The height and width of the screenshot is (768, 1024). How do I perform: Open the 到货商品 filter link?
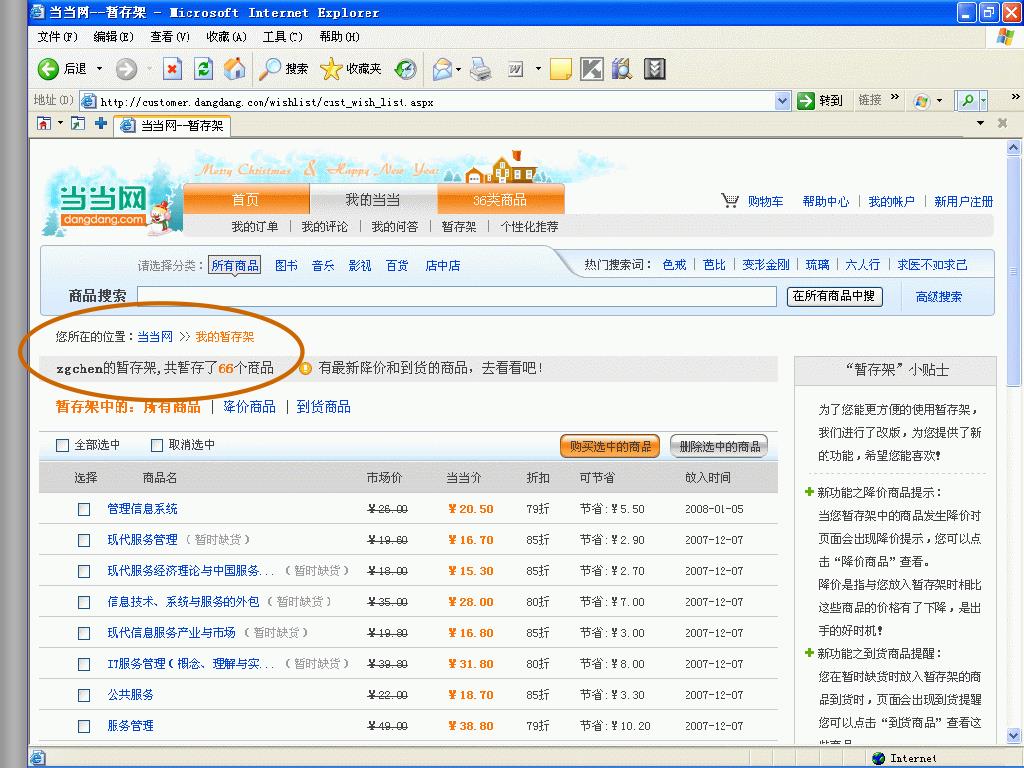coord(323,407)
